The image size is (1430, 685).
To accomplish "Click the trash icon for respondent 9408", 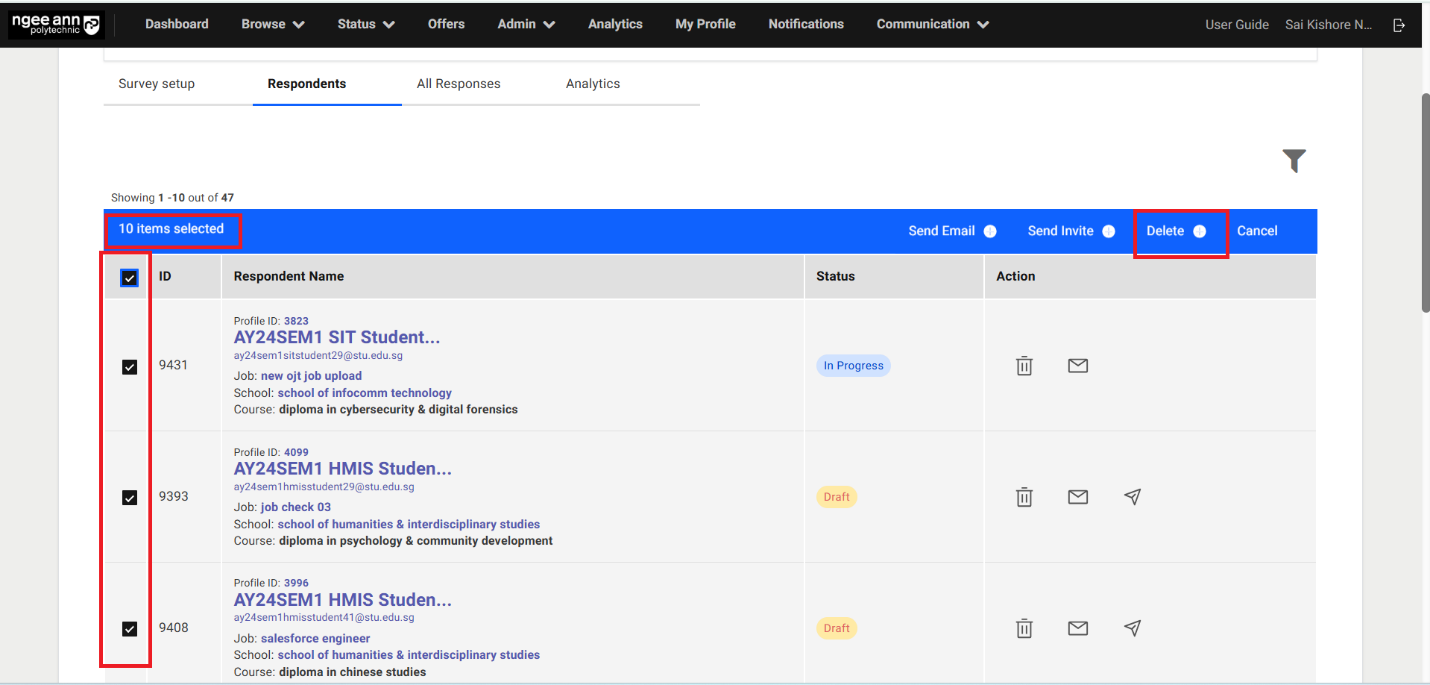I will (x=1024, y=628).
